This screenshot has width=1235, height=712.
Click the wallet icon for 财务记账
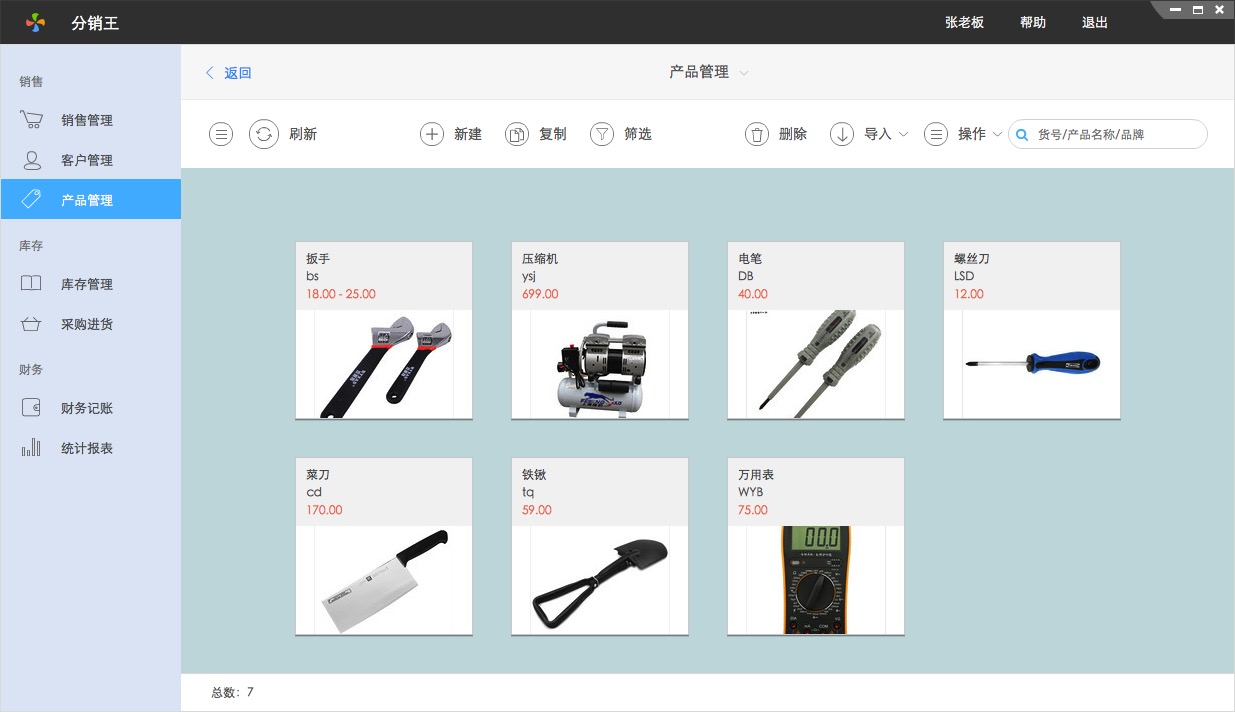[x=31, y=408]
